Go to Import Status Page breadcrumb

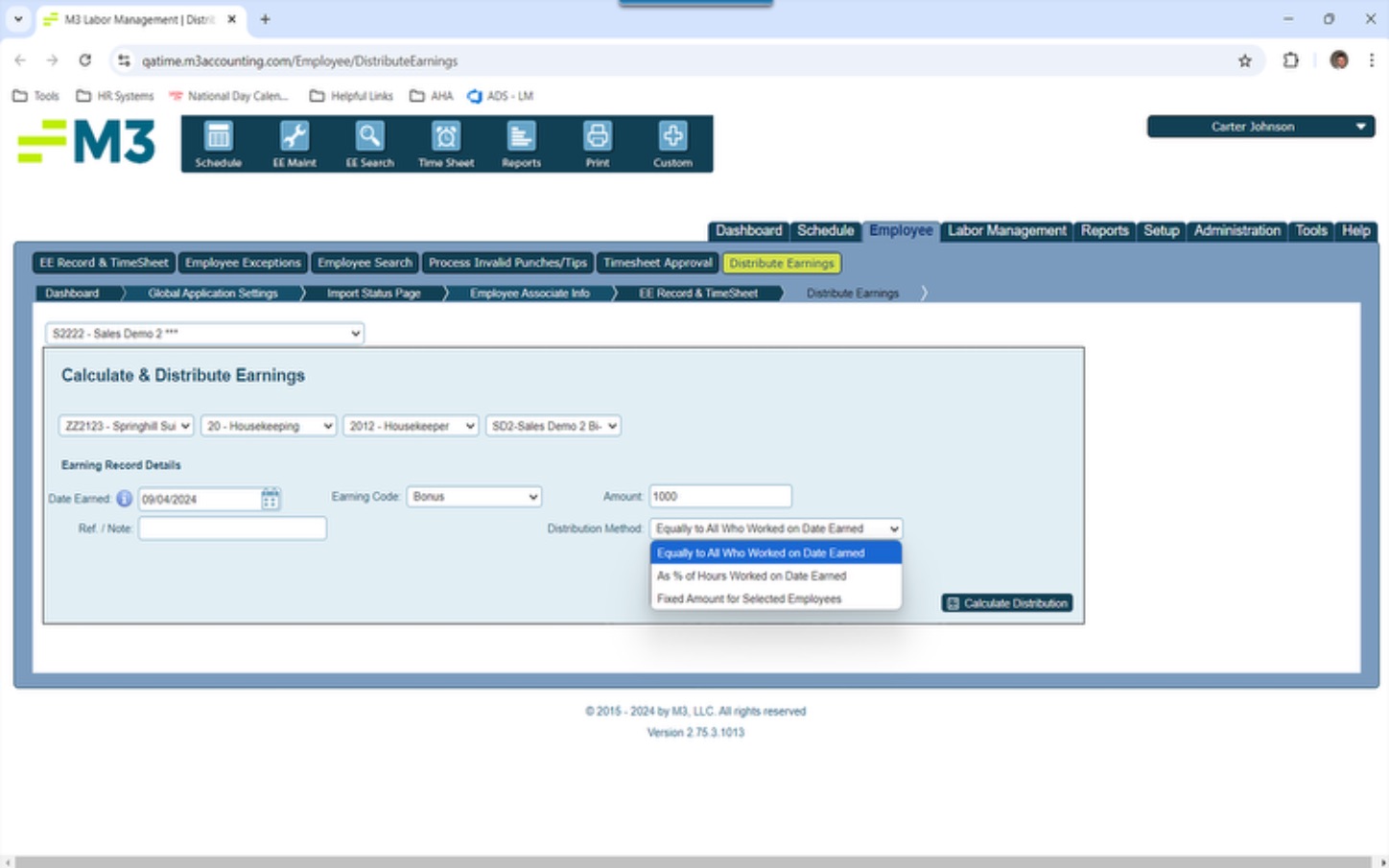pos(374,293)
